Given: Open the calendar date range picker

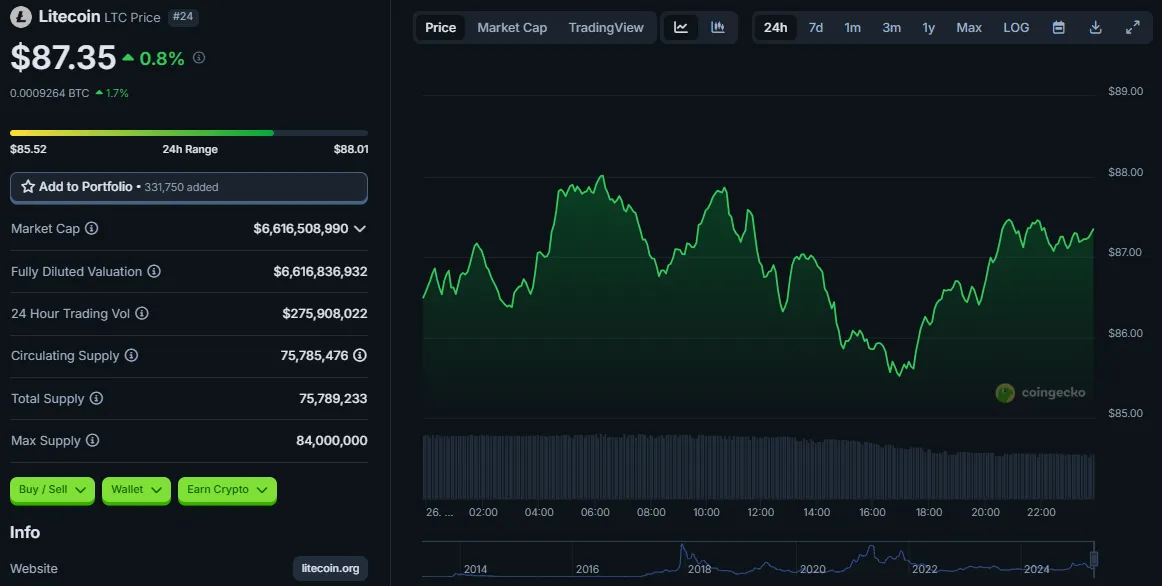Looking at the screenshot, I should 1059,27.
